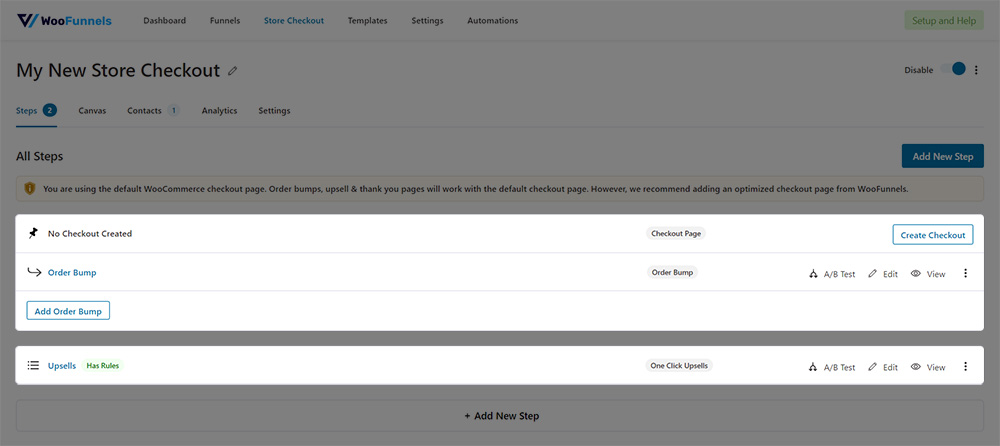
Task: Open the Upsells link
Action: pyautogui.click(x=62, y=366)
